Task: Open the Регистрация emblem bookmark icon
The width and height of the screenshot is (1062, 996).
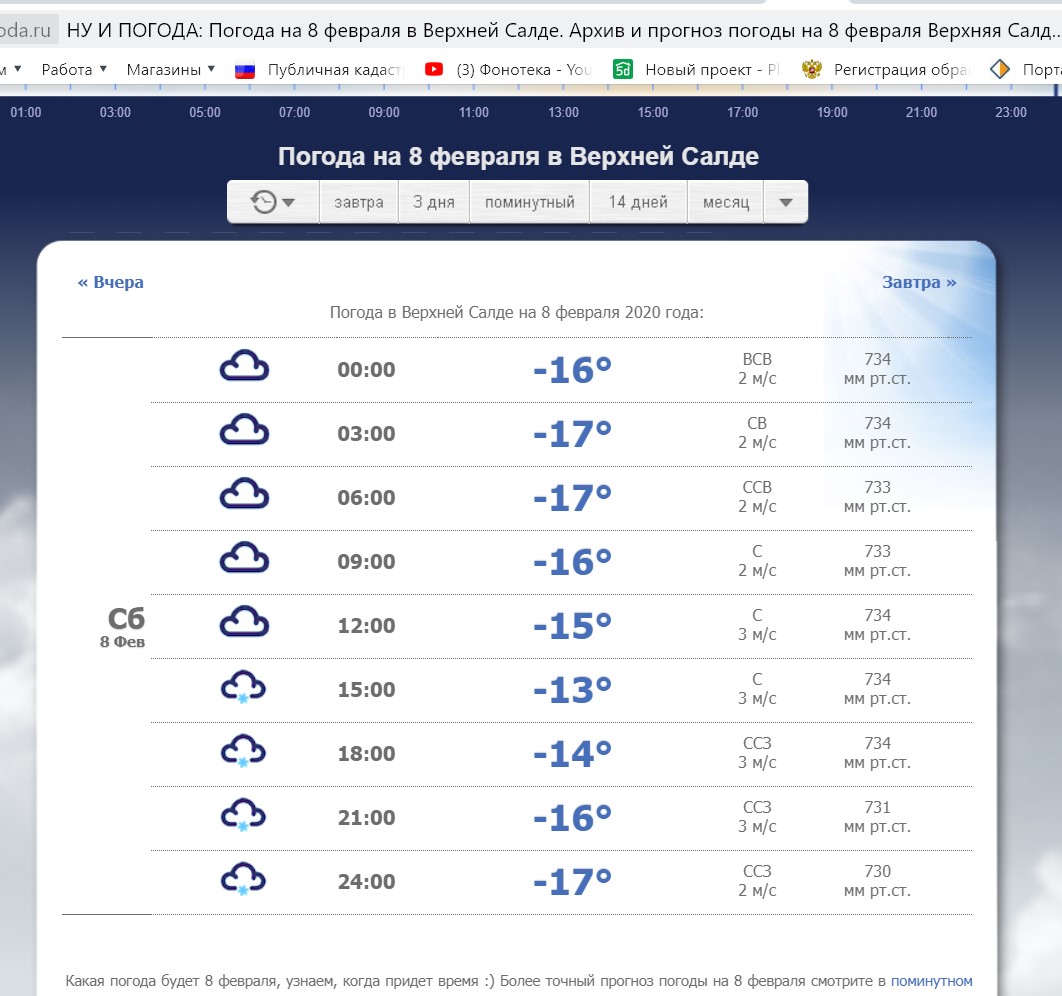Action: click(812, 69)
